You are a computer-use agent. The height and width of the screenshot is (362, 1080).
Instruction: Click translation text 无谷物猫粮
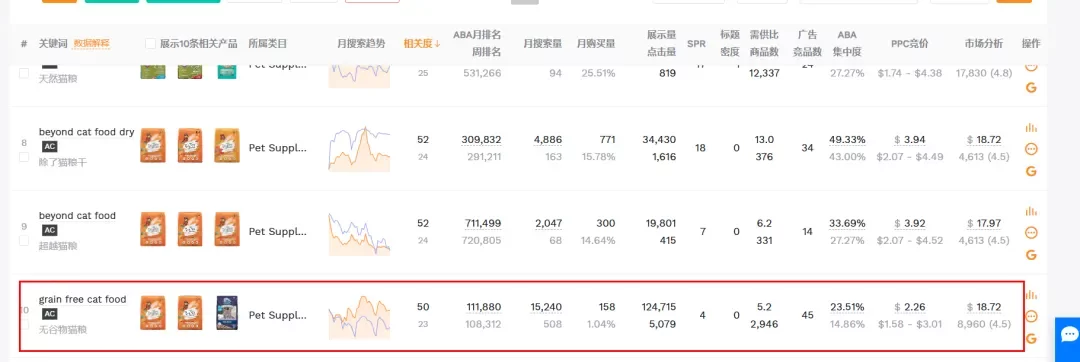[63, 330]
